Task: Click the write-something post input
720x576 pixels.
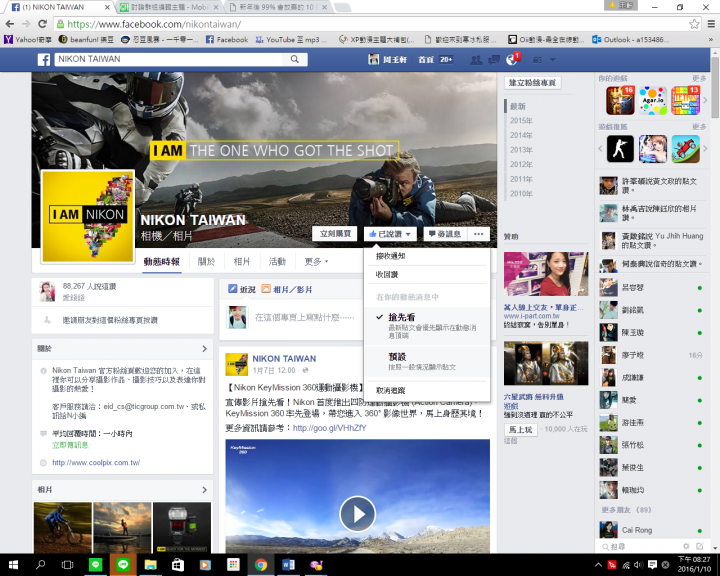Action: point(304,317)
